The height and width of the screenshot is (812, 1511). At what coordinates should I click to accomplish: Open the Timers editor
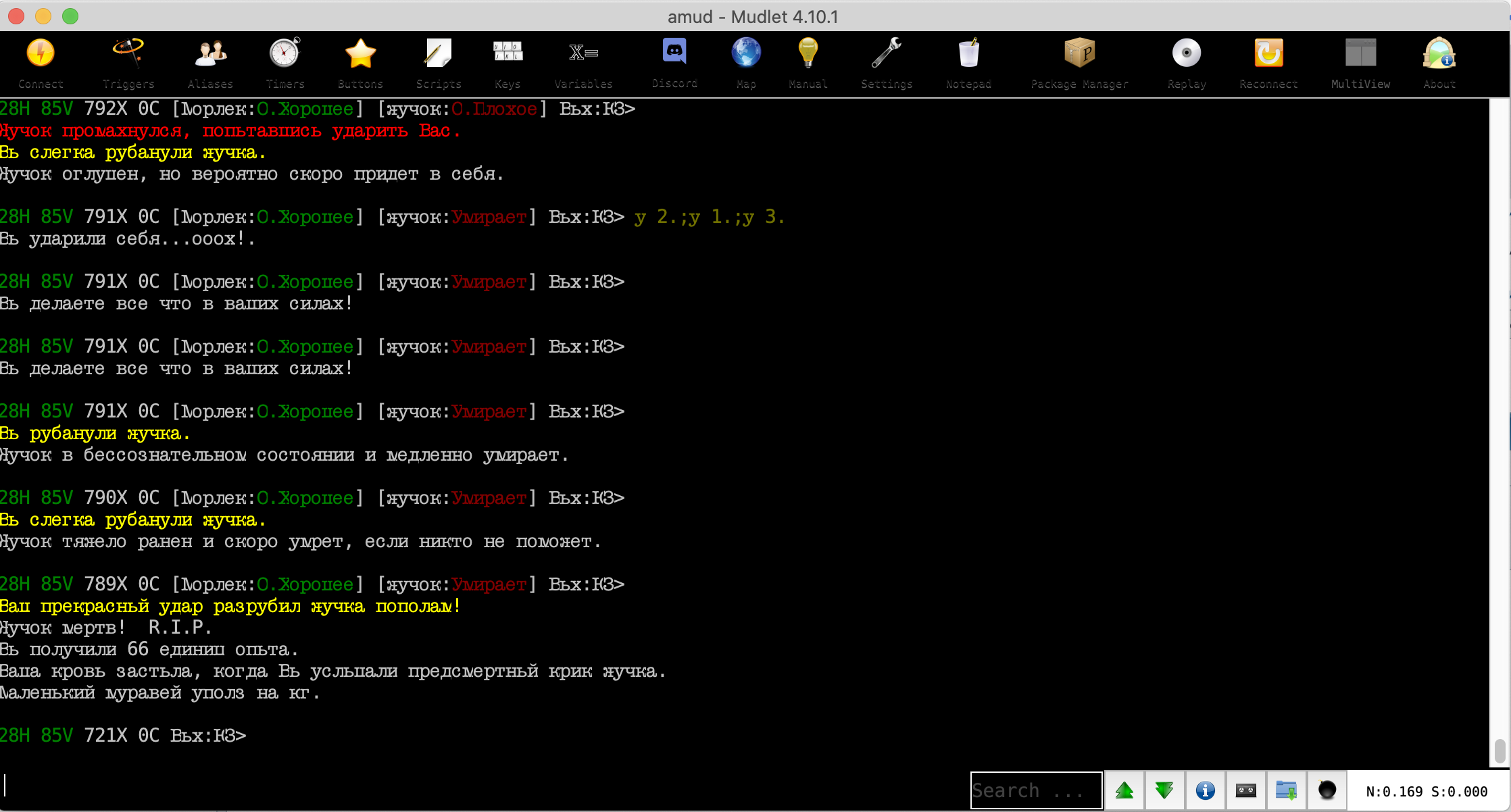pos(284,63)
